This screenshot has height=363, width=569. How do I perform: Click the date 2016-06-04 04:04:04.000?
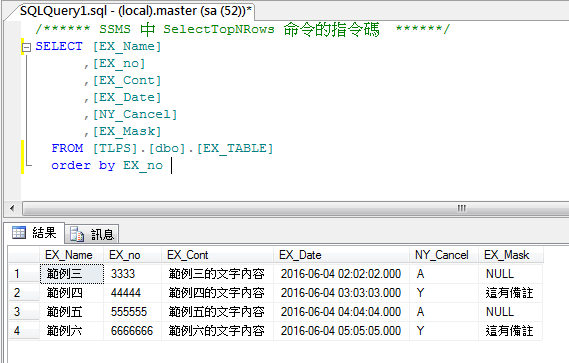click(341, 312)
